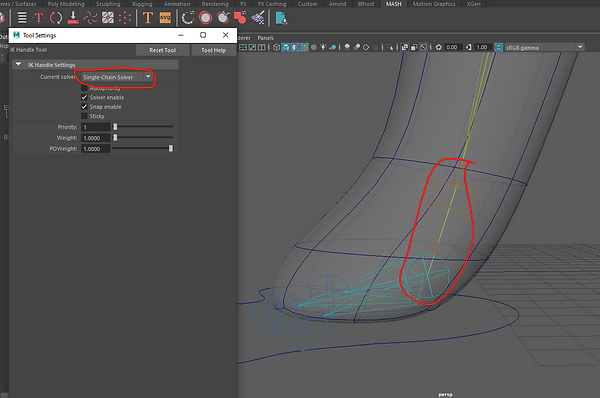Image resolution: width=600 pixels, height=398 pixels.
Task: Open the Panels viewport menu
Action: pyautogui.click(x=266, y=38)
